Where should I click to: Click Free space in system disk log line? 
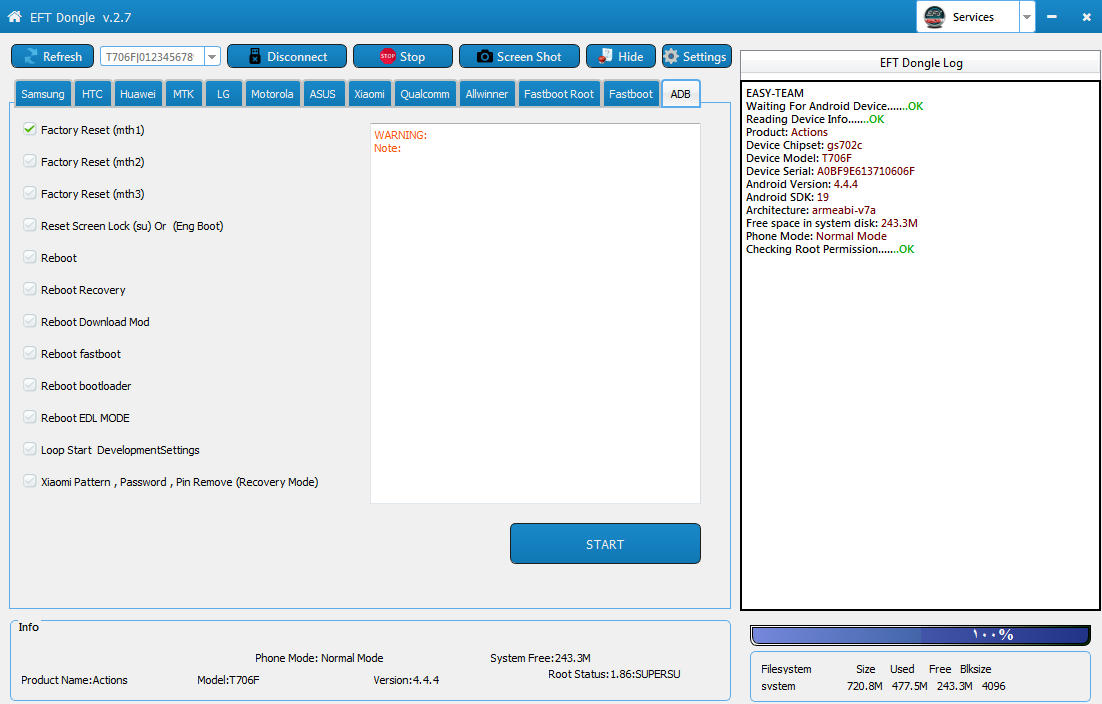point(831,223)
